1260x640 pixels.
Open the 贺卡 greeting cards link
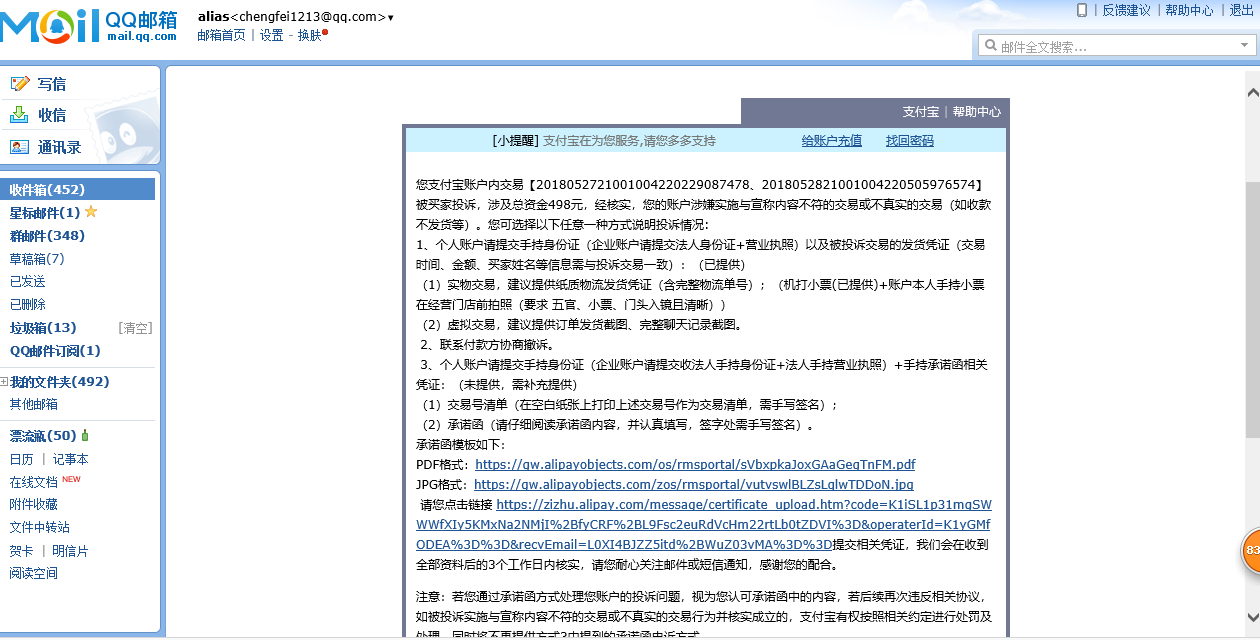coord(22,551)
